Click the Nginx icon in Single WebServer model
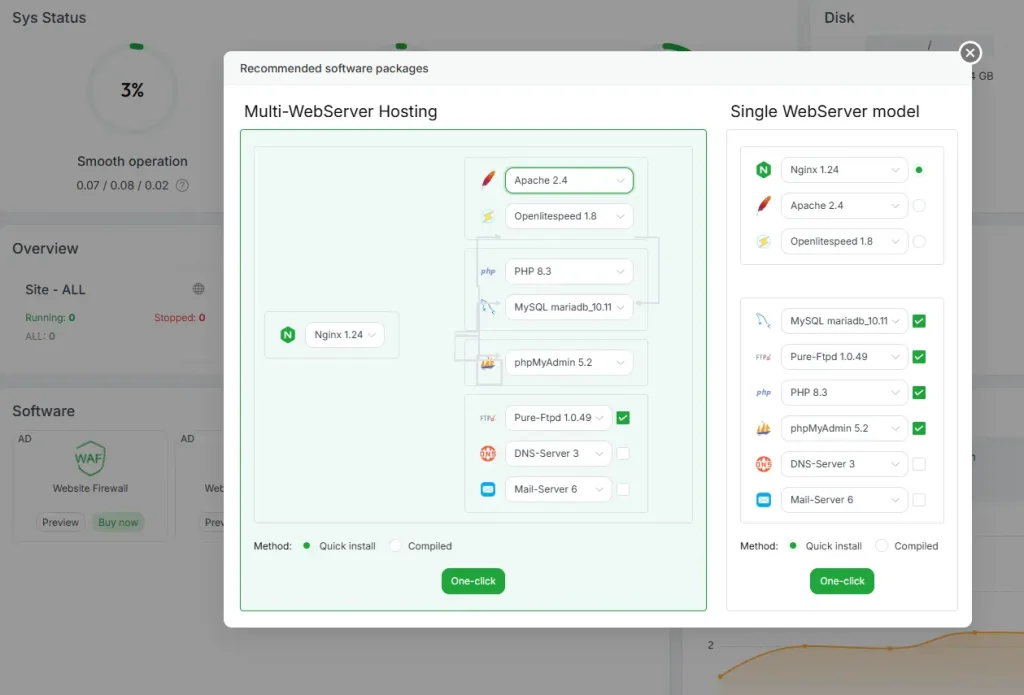 pyautogui.click(x=763, y=170)
